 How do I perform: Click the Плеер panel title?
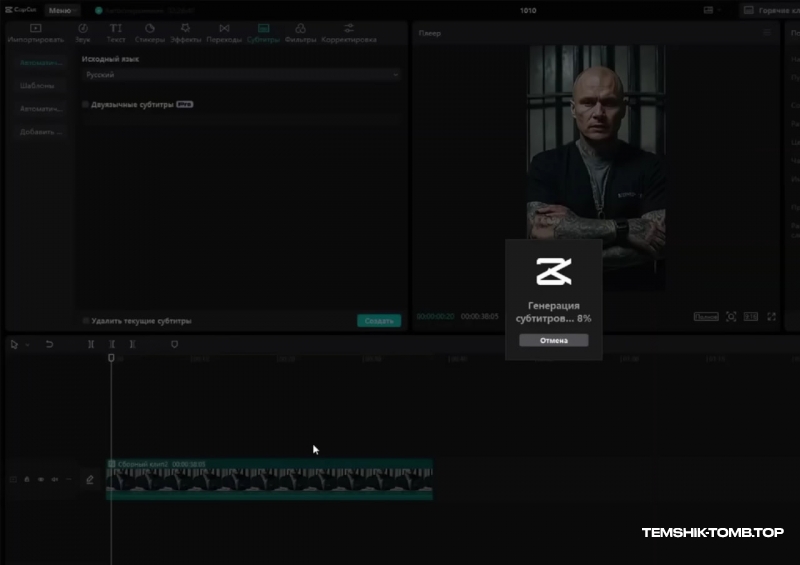tap(430, 33)
